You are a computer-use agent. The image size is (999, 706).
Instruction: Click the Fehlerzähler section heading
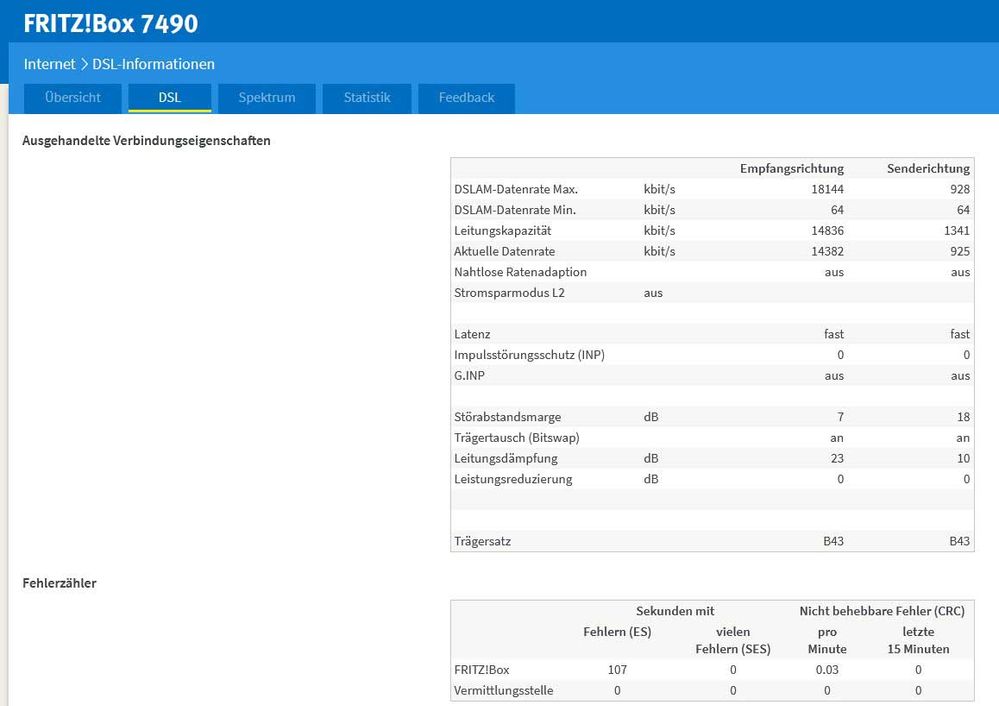(x=59, y=583)
